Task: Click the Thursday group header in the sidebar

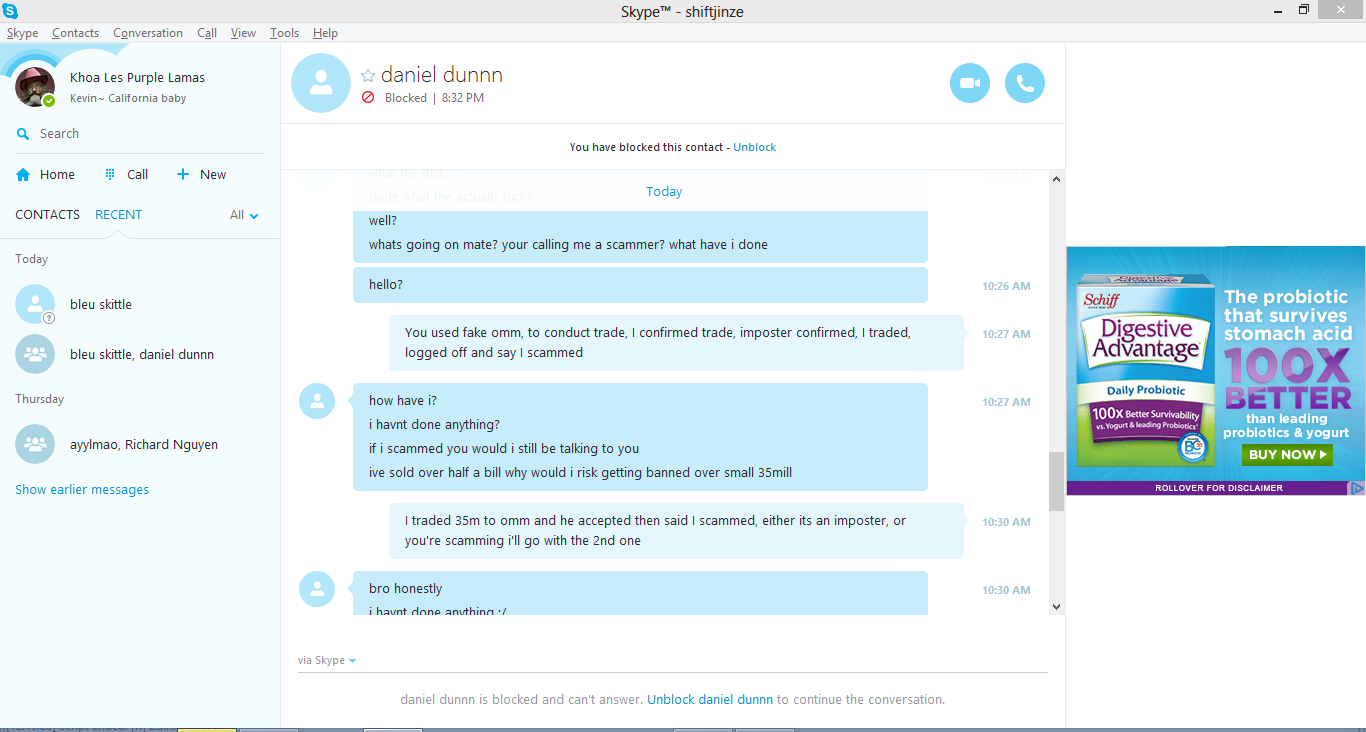Action: click(40, 399)
